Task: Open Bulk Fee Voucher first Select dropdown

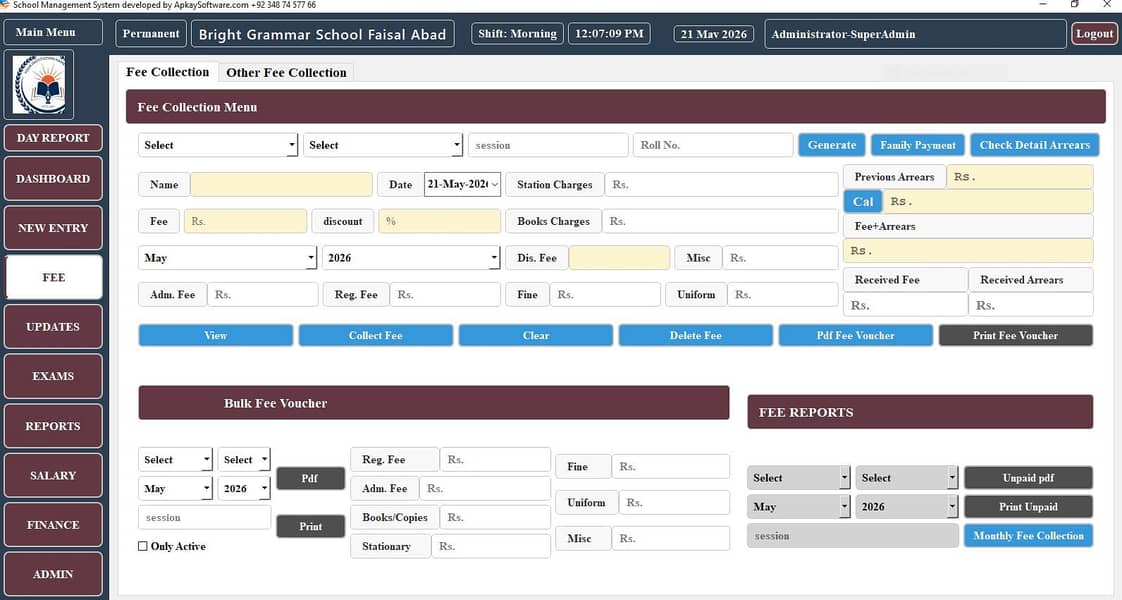Action: (x=175, y=460)
